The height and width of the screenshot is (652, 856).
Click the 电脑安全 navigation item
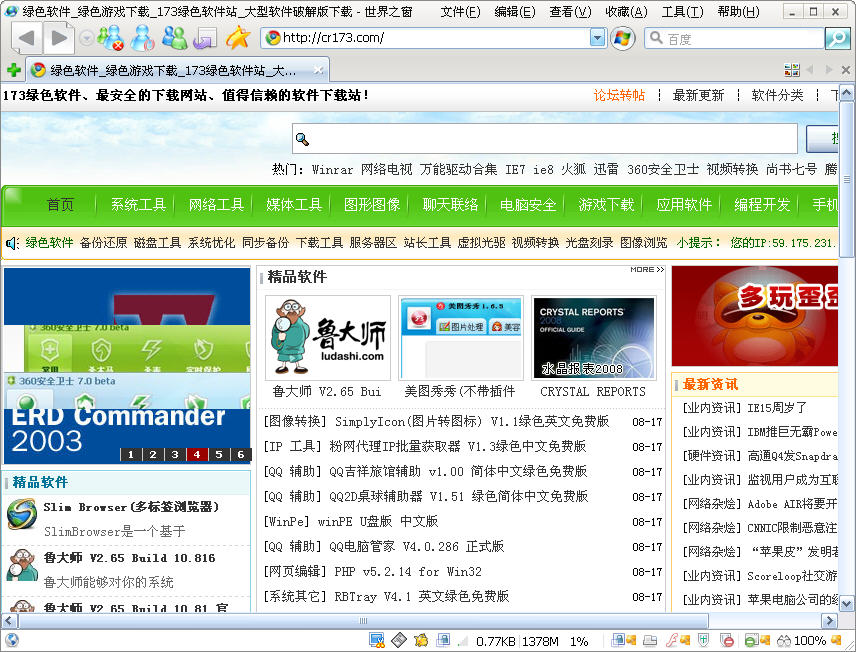528,205
